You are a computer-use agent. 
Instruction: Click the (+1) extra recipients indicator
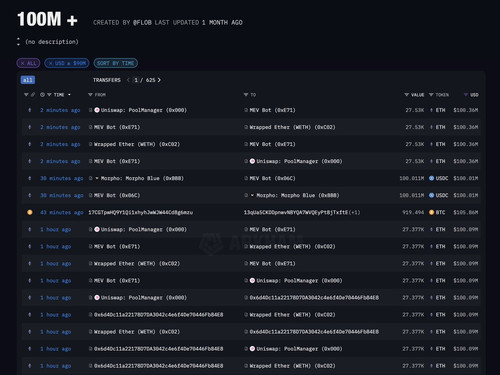click(354, 212)
